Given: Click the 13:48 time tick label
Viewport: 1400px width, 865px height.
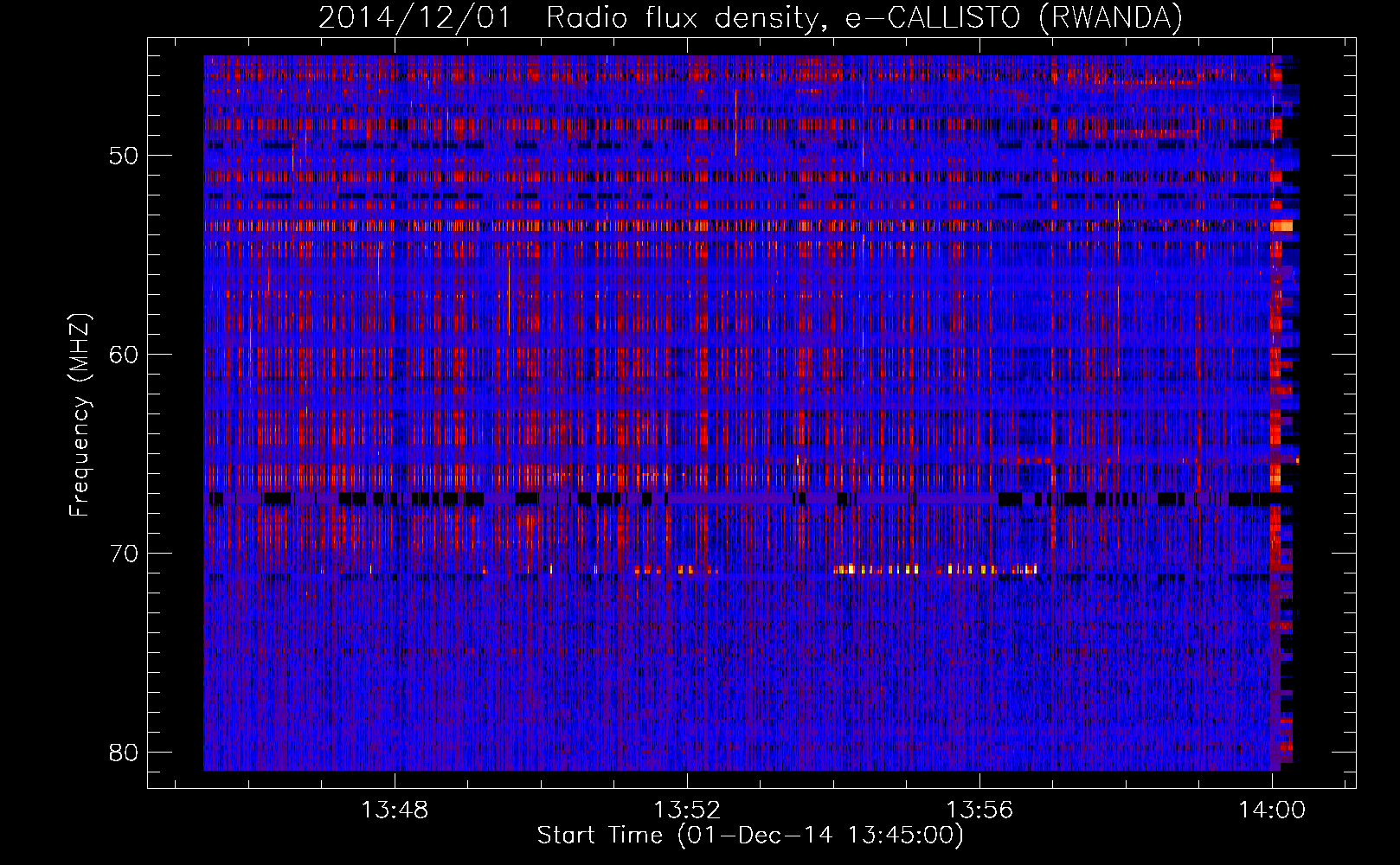Looking at the screenshot, I should pos(395,811).
